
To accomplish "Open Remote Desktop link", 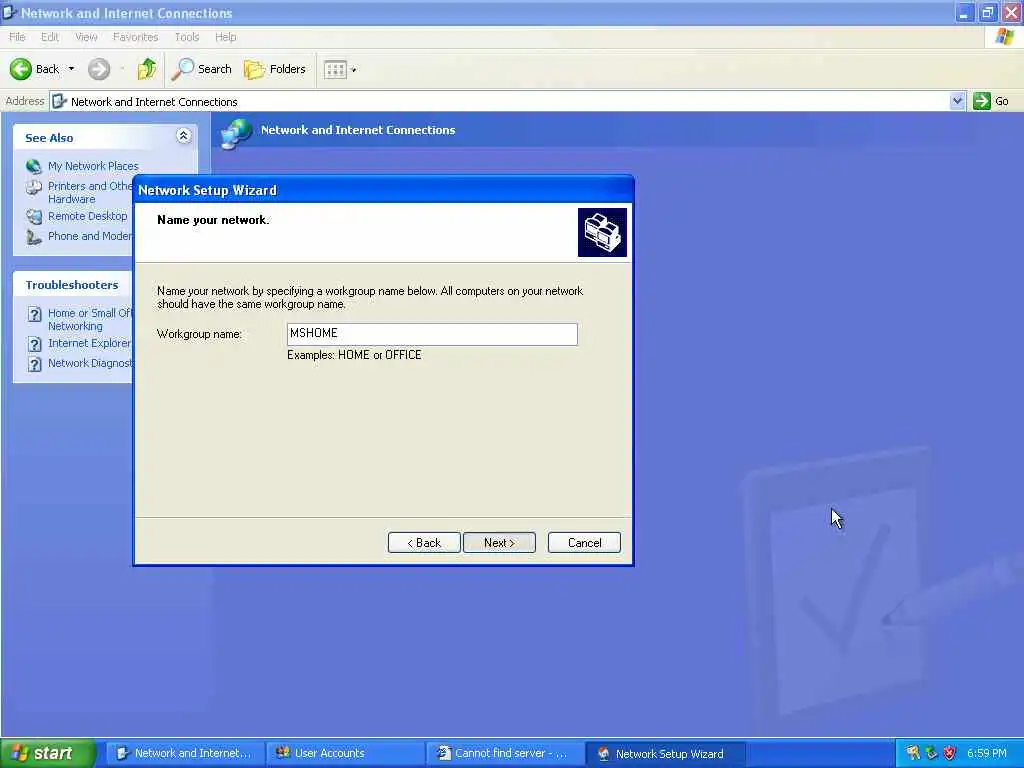I will [x=88, y=216].
